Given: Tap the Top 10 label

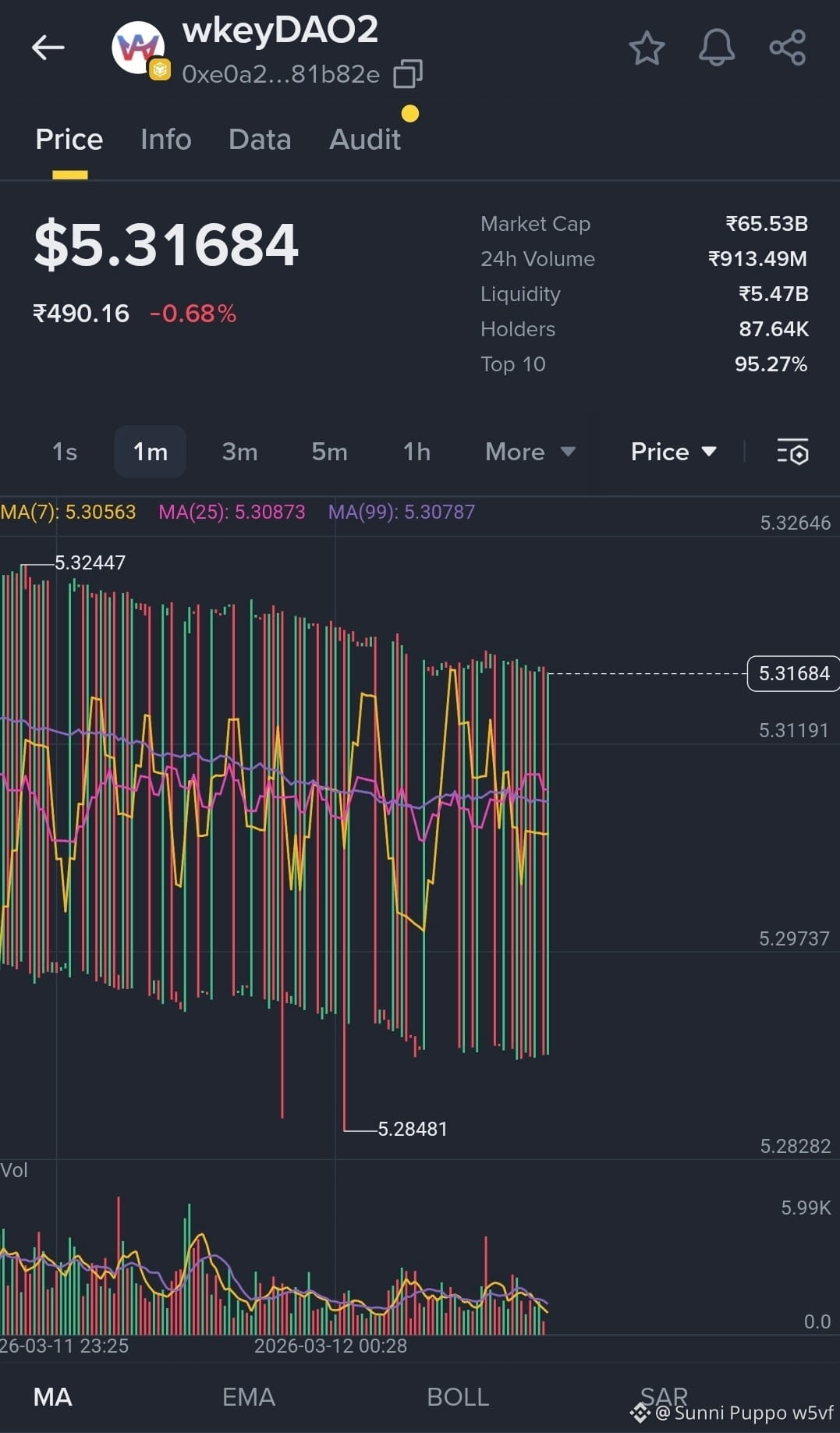Looking at the screenshot, I should click(x=513, y=364).
